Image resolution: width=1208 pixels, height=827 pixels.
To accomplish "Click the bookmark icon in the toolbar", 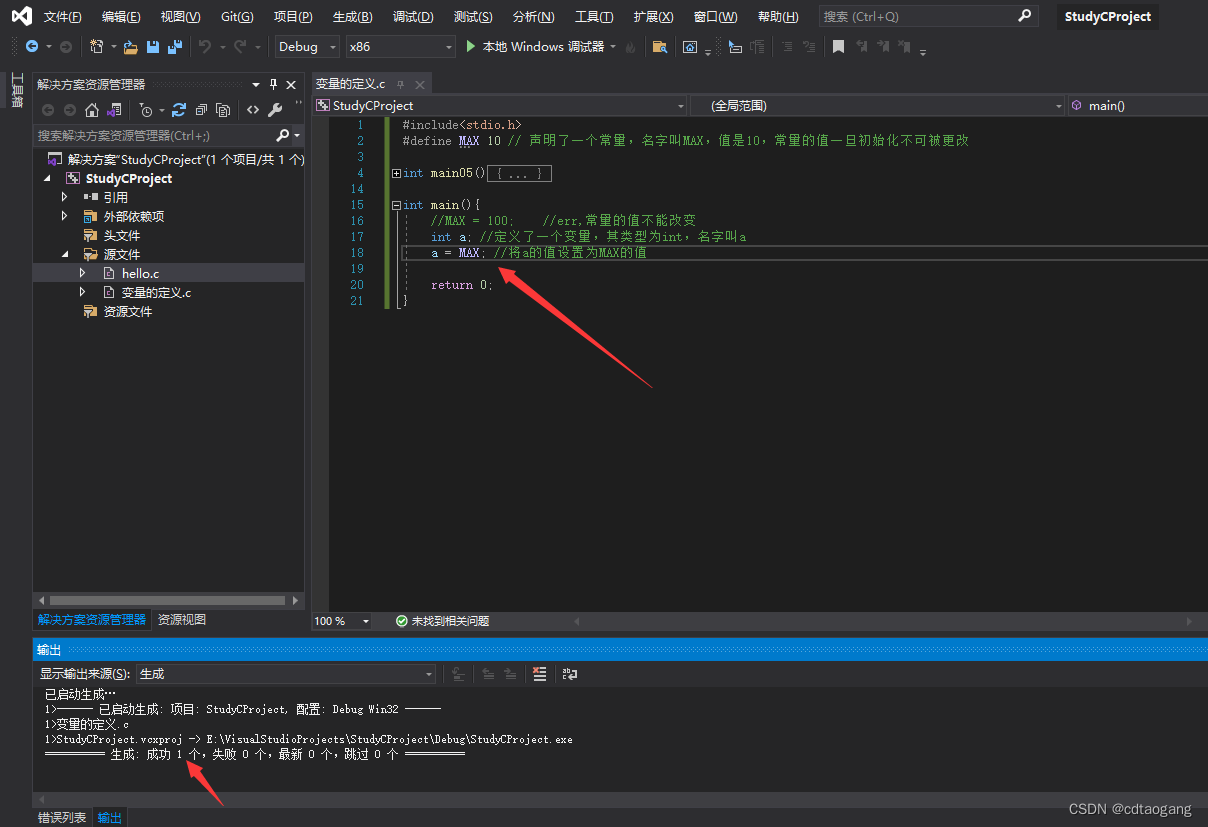I will click(838, 47).
